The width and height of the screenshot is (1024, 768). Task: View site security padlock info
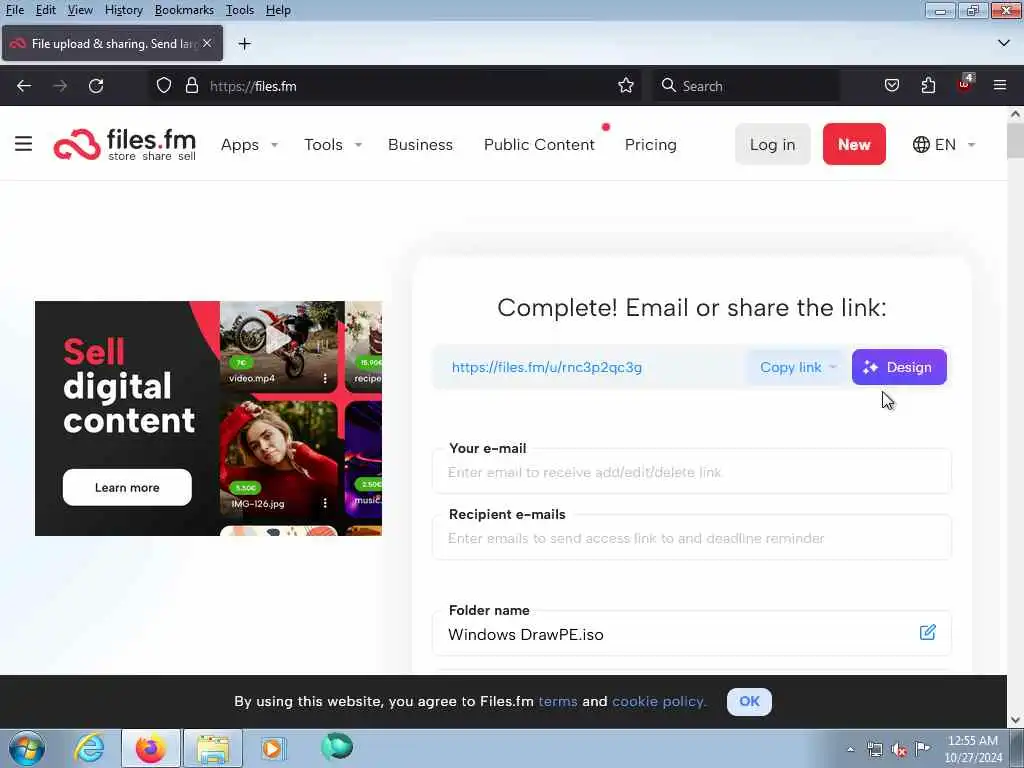point(191,86)
